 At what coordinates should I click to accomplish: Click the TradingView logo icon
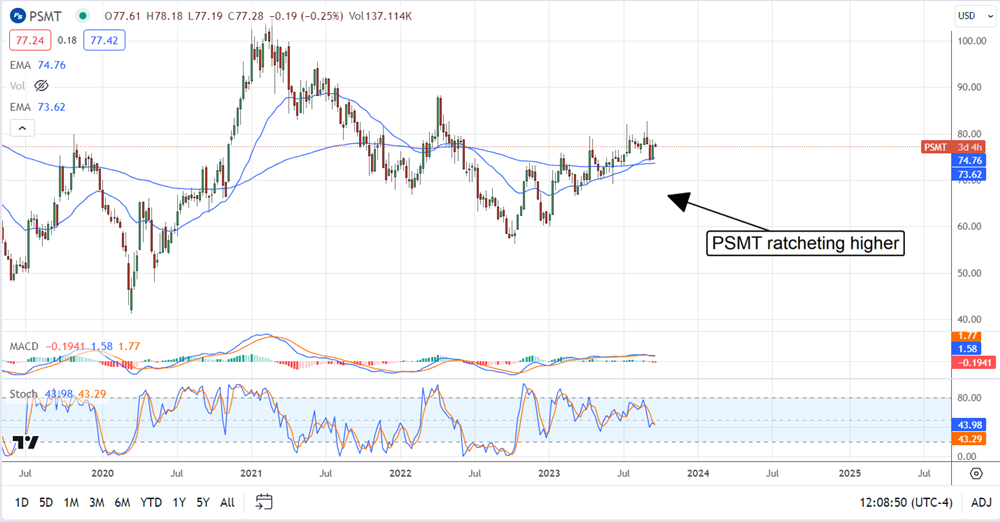pyautogui.click(x=26, y=442)
